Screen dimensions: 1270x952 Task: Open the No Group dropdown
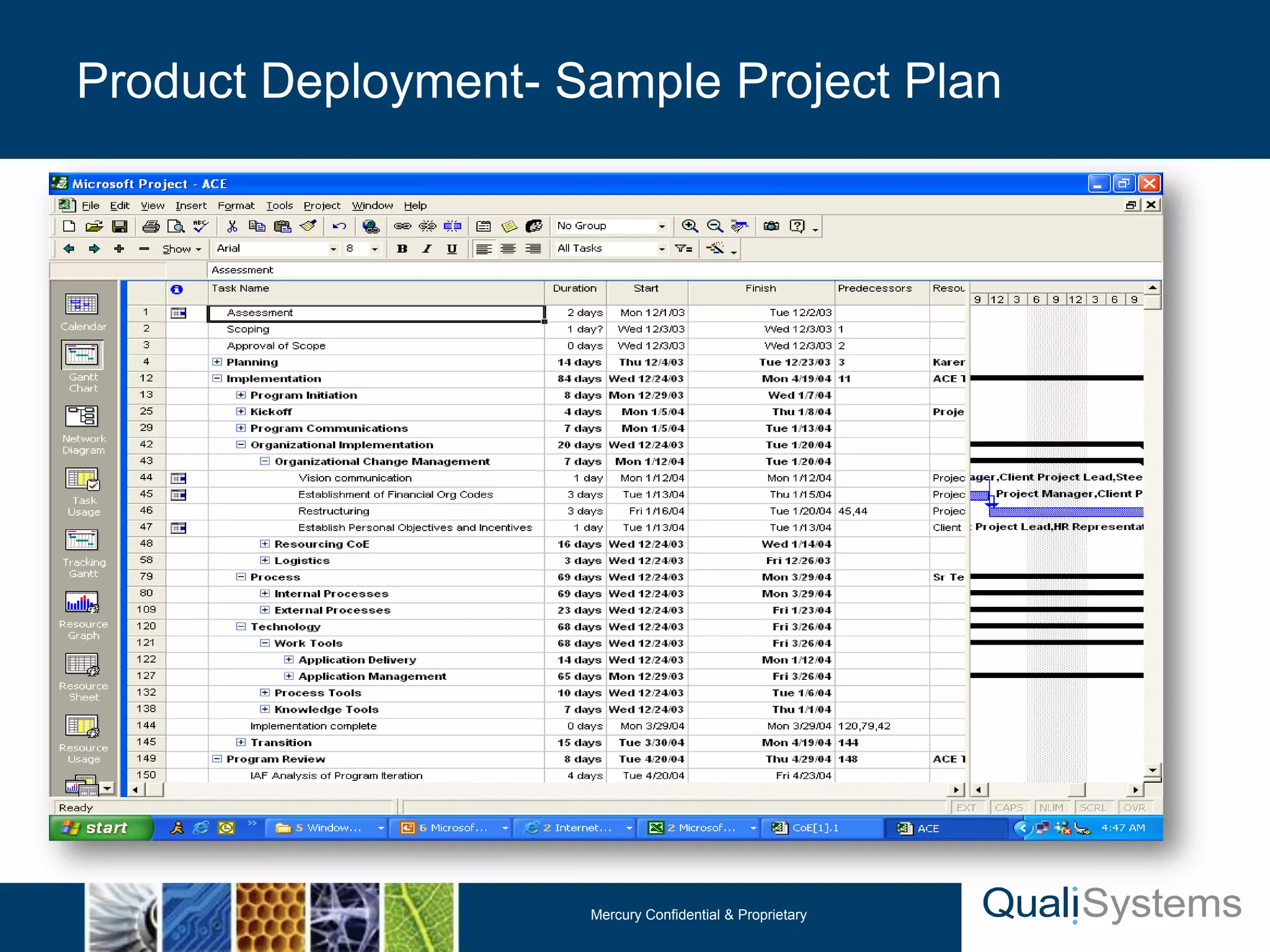pos(662,226)
